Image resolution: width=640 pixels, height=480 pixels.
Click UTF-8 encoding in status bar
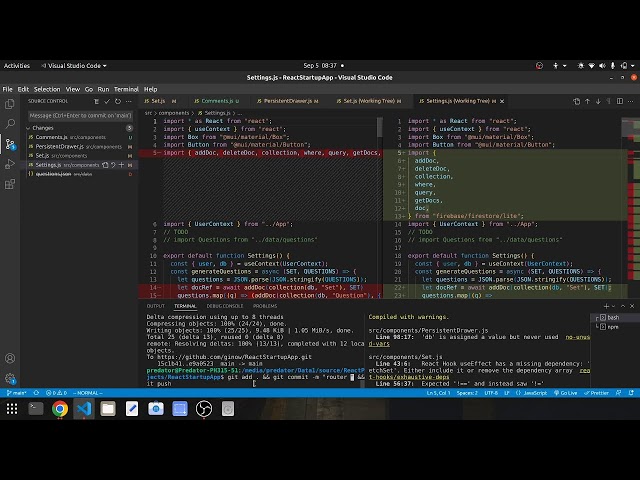(491, 393)
